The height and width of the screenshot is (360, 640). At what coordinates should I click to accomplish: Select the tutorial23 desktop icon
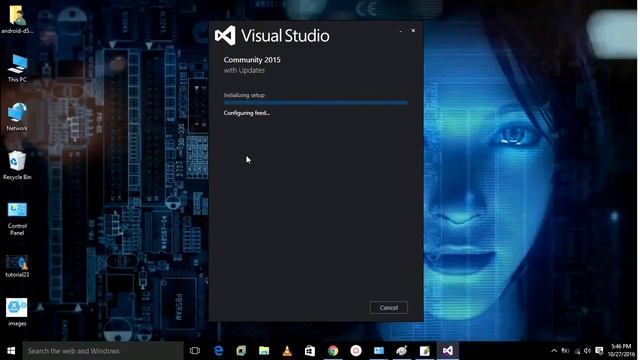(x=17, y=266)
